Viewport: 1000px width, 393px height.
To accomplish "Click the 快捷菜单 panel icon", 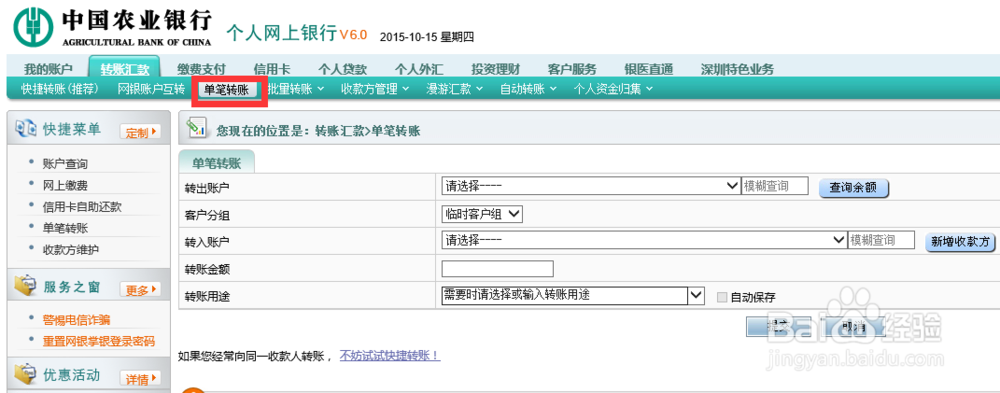I will pyautogui.click(x=26, y=129).
